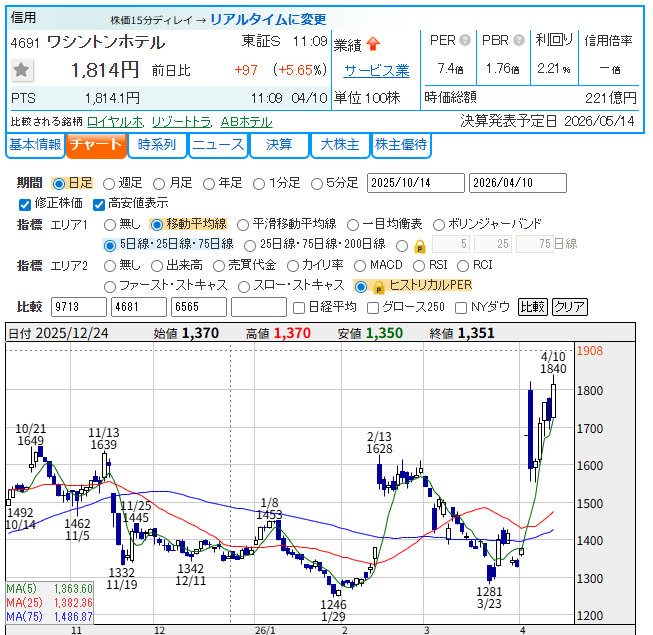
Task: Select 週足 period radio button
Action: [x=109, y=184]
